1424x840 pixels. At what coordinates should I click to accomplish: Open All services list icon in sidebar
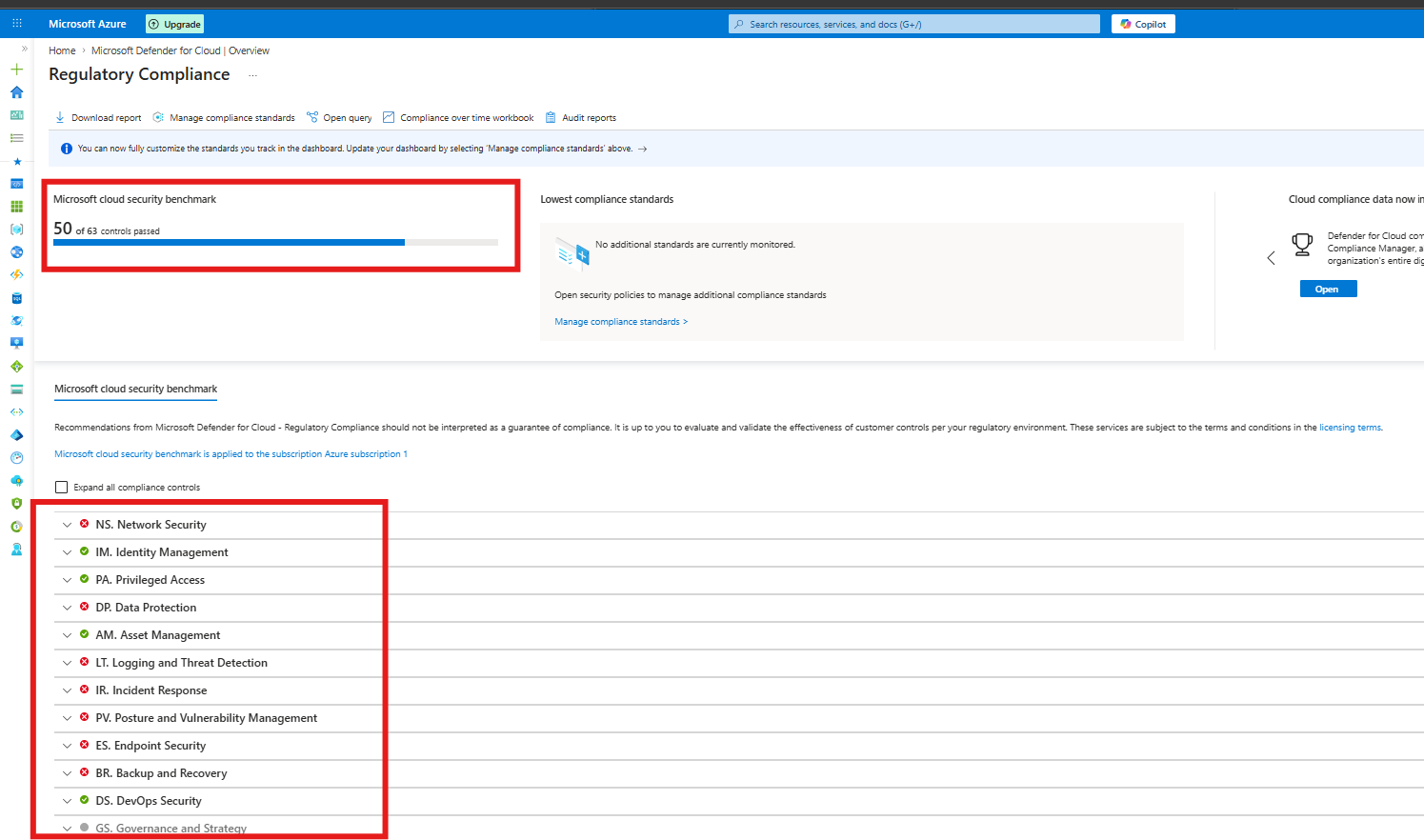16,138
